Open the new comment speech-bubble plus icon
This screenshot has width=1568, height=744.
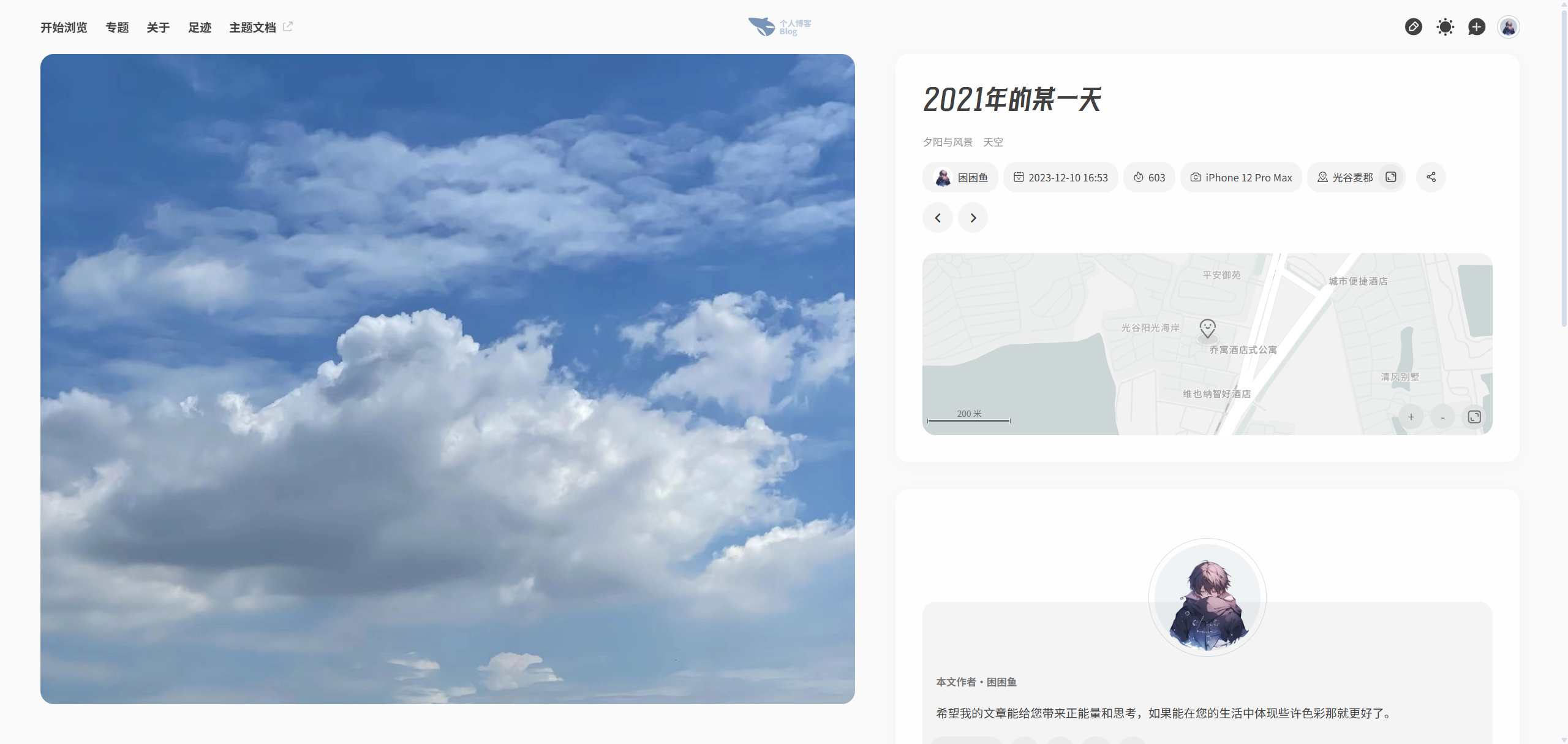click(x=1477, y=27)
